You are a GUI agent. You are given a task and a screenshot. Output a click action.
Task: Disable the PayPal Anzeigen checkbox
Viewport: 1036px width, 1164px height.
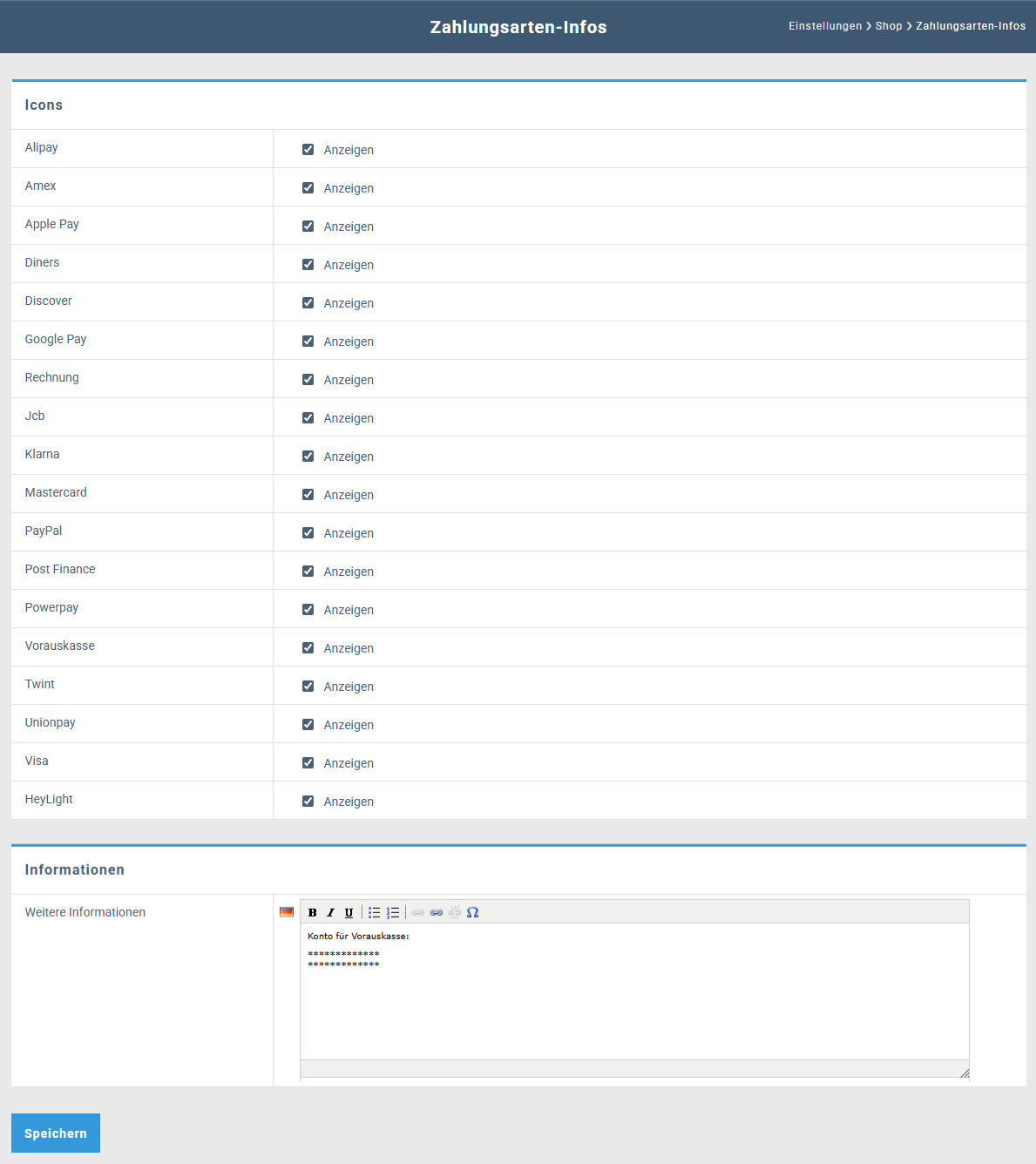pyautogui.click(x=308, y=533)
